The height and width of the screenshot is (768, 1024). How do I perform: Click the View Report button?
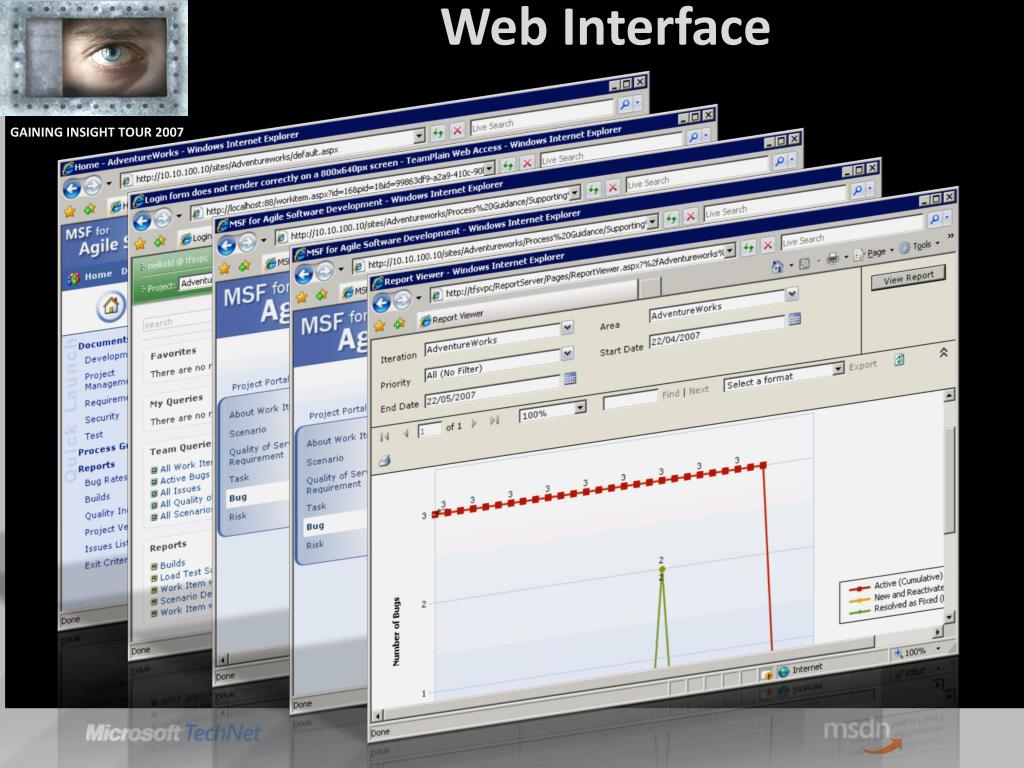click(908, 278)
